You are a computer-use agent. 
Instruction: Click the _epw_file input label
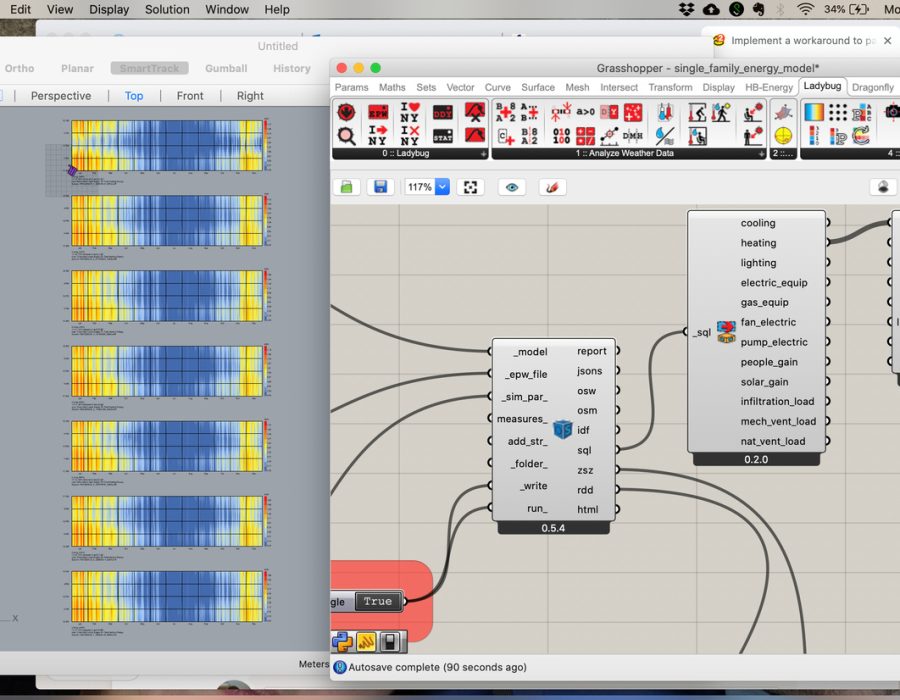coord(526,374)
